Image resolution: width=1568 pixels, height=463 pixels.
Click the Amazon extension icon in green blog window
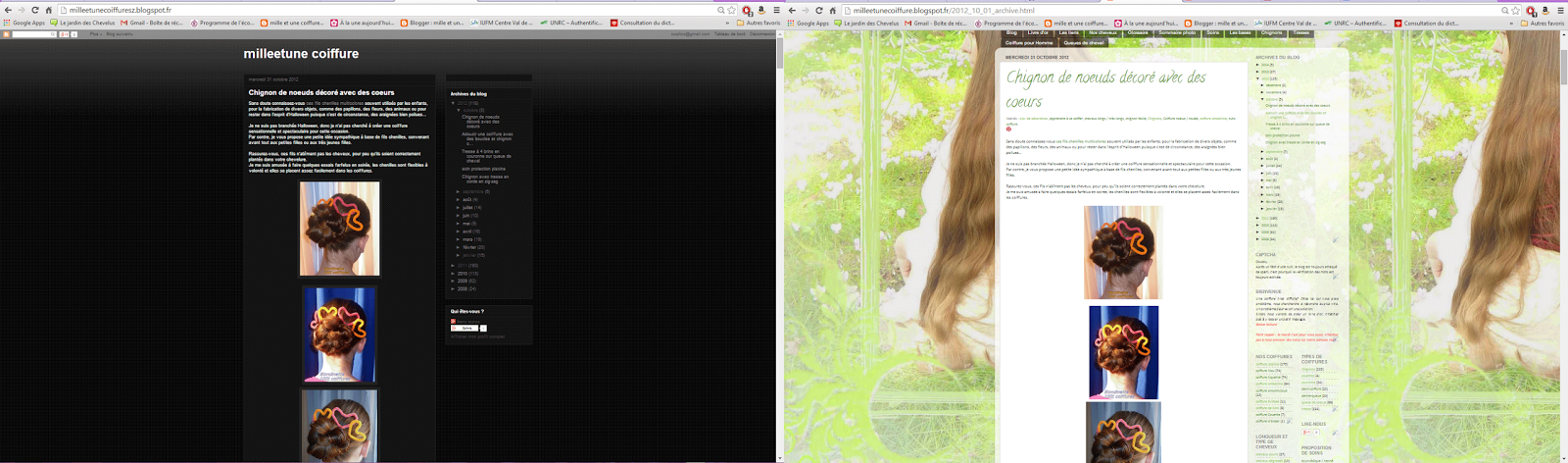[1545, 10]
